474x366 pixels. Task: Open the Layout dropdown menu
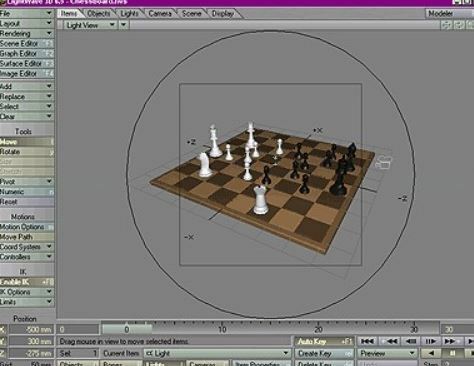click(x=27, y=23)
